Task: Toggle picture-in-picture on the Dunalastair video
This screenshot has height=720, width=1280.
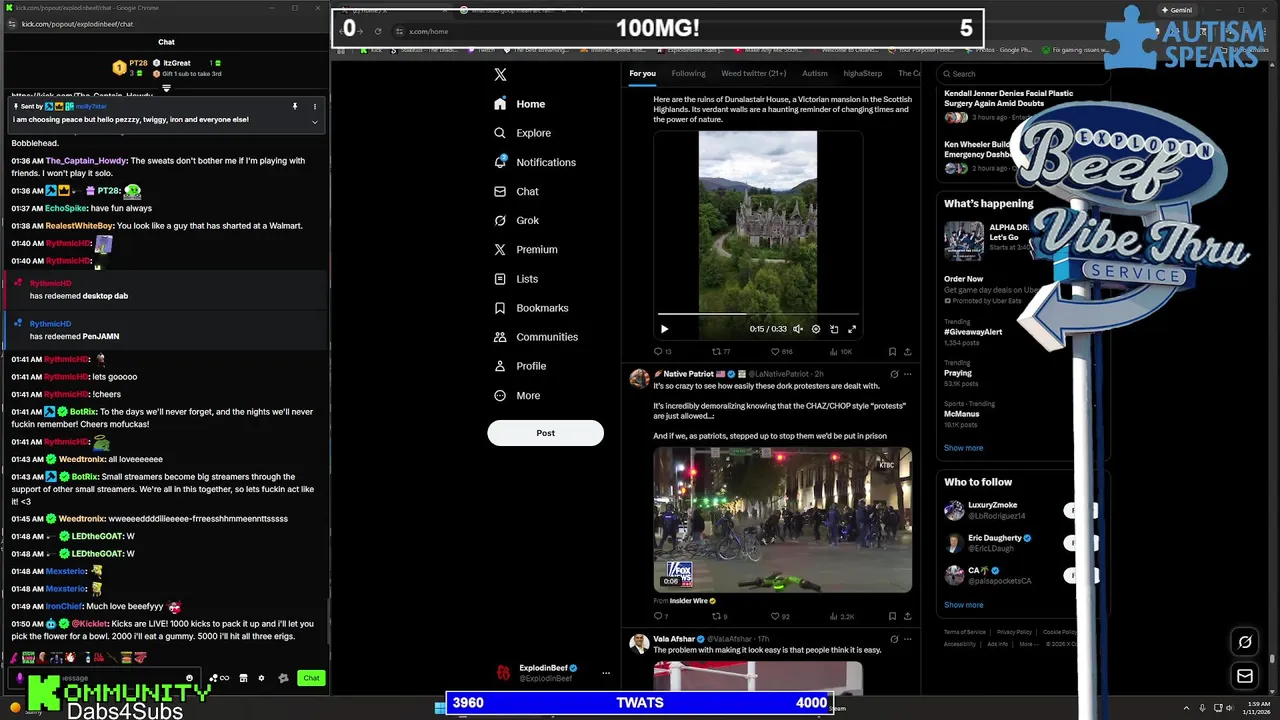Action: (834, 329)
